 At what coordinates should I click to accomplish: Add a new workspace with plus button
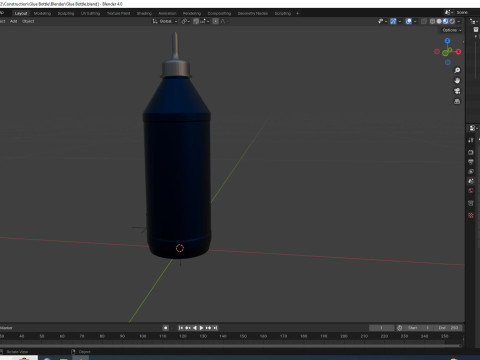(298, 13)
